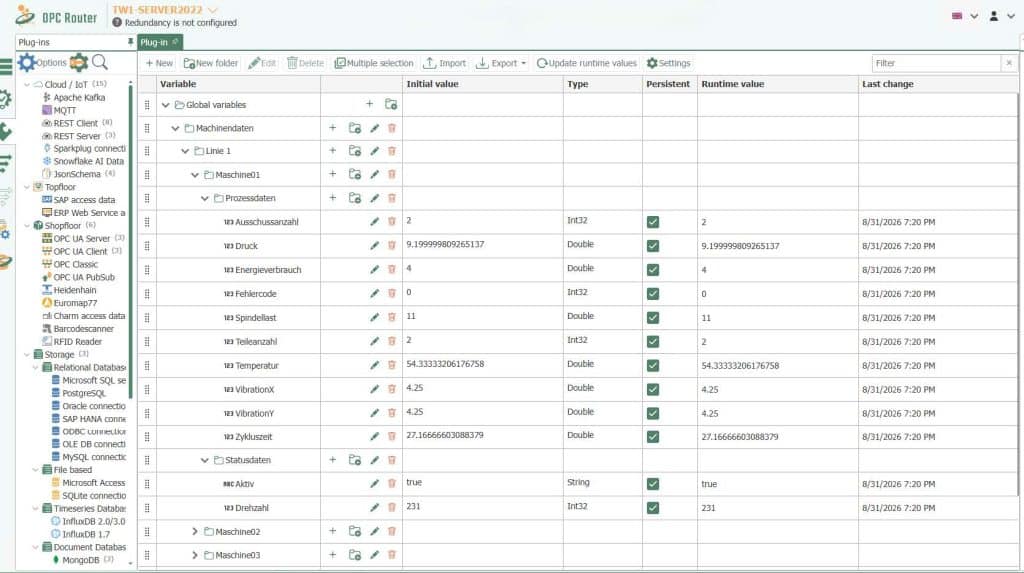
Task: Click the Options gear icon
Action: (x=27, y=62)
